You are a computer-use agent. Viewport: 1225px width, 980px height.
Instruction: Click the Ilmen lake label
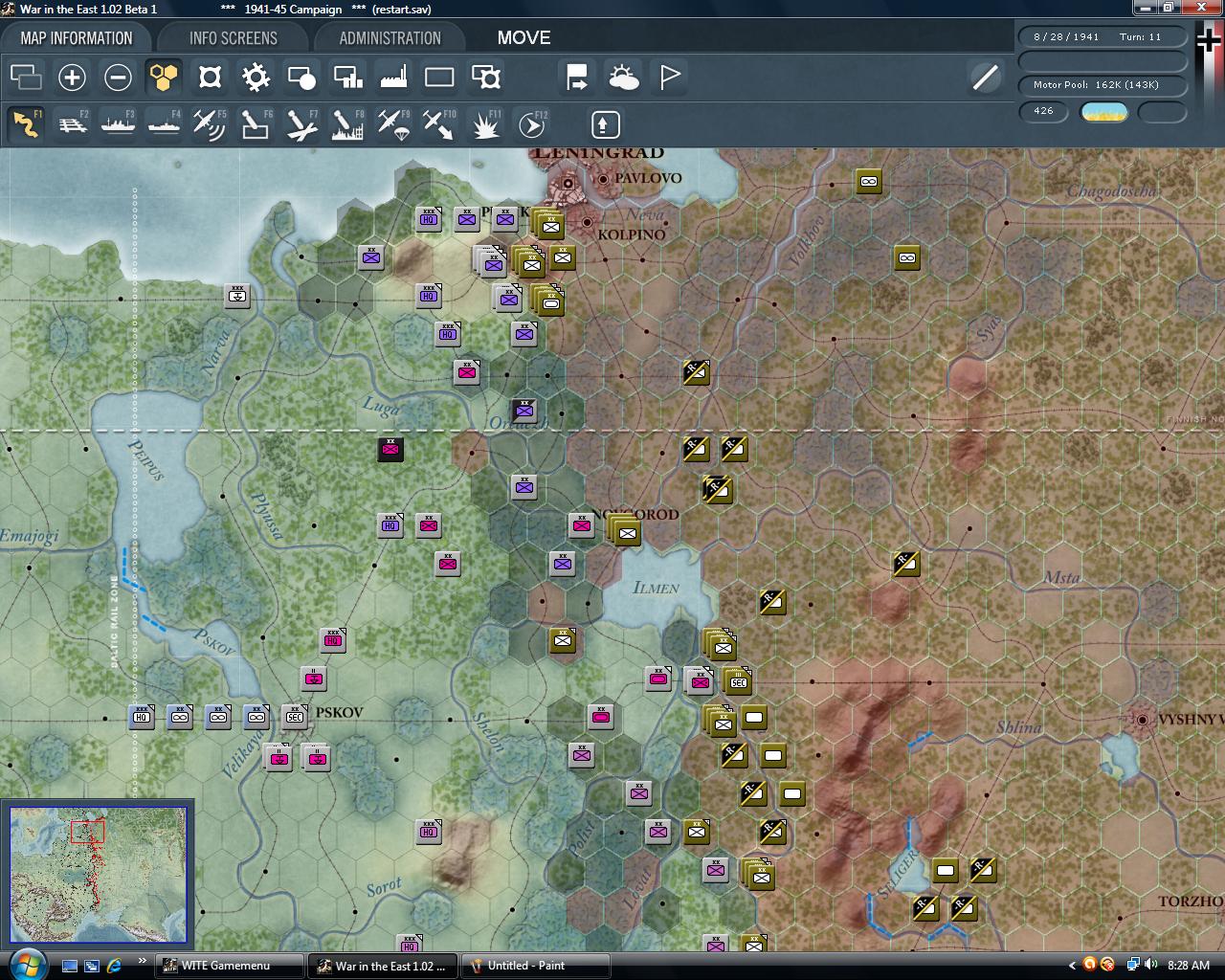(657, 588)
